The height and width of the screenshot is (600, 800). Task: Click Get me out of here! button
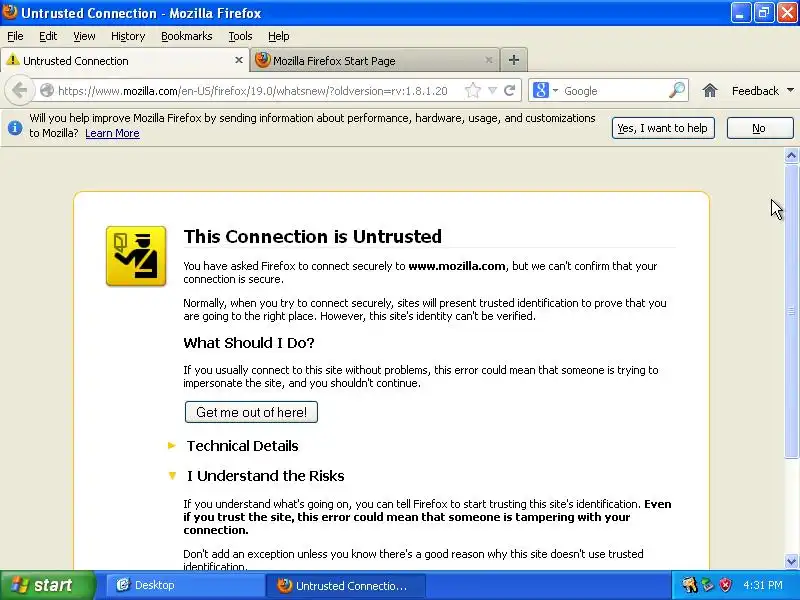coord(251,412)
